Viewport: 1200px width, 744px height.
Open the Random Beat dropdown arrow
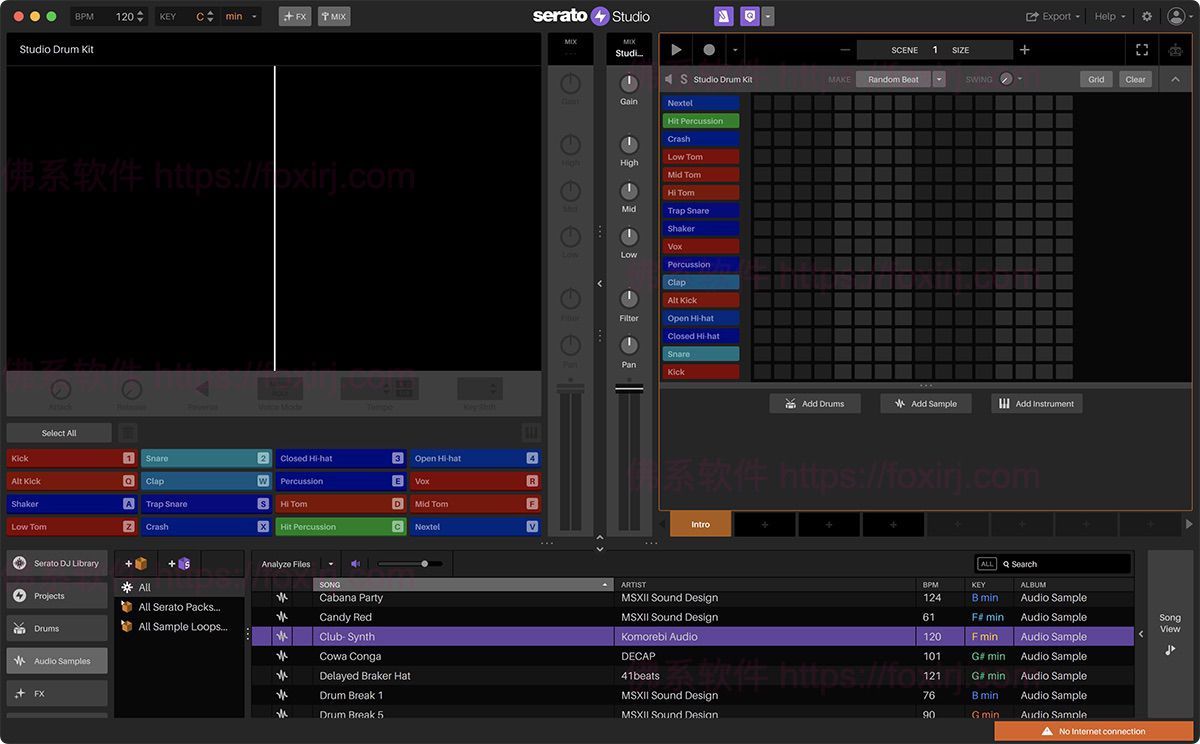tap(939, 79)
